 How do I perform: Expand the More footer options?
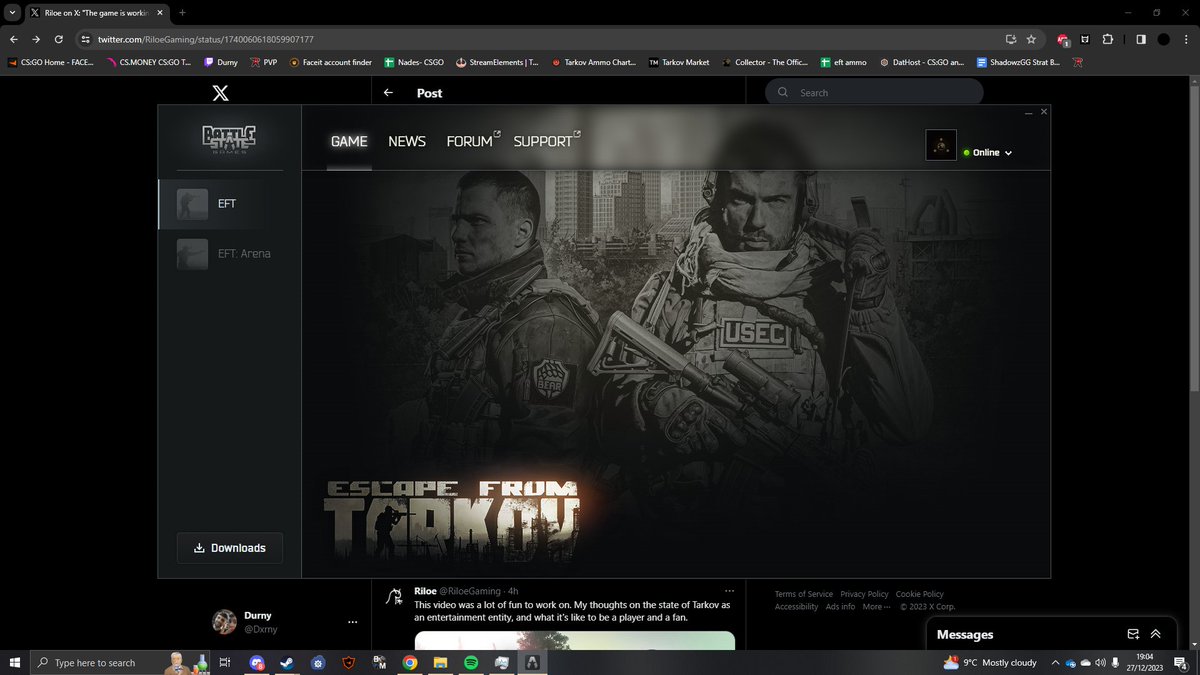(x=876, y=607)
